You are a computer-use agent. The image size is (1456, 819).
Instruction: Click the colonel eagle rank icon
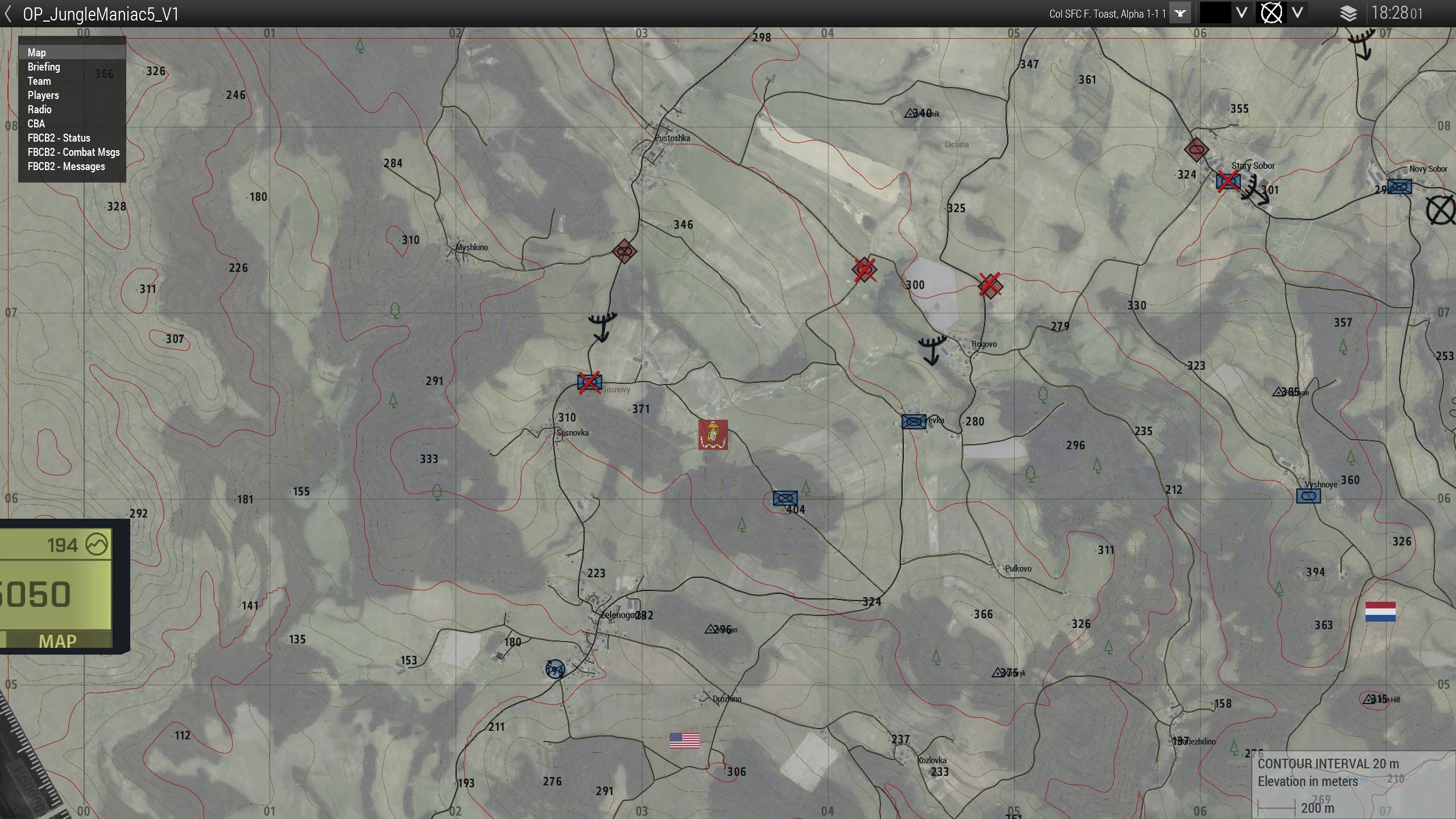coord(1180,14)
